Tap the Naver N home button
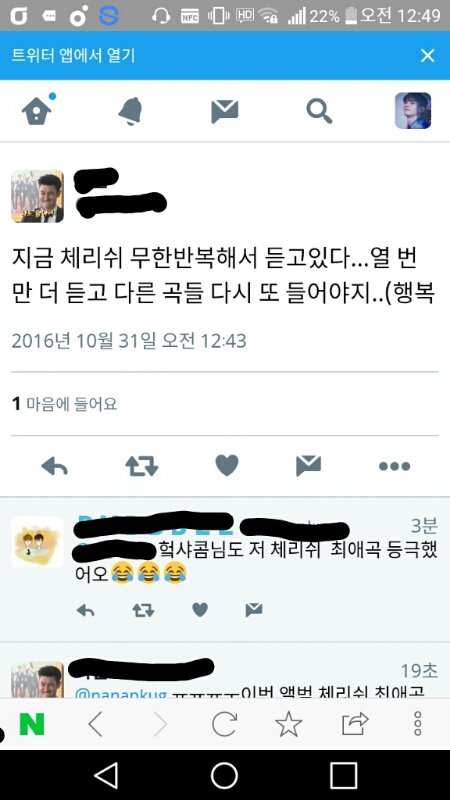This screenshot has height=800, width=450. tap(32, 723)
